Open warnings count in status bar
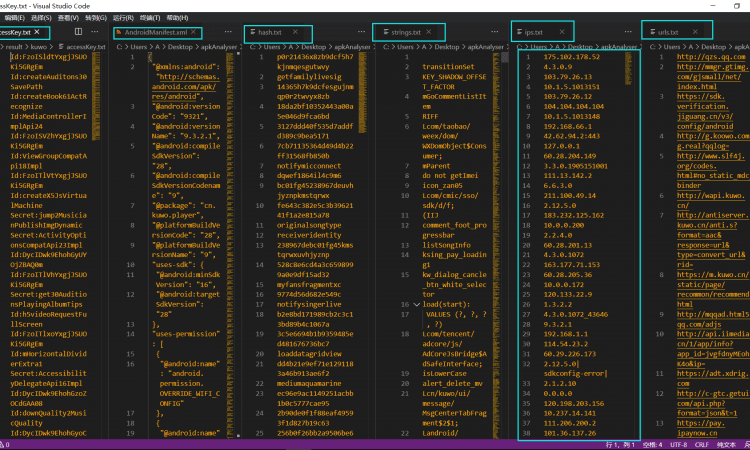 coord(5,445)
